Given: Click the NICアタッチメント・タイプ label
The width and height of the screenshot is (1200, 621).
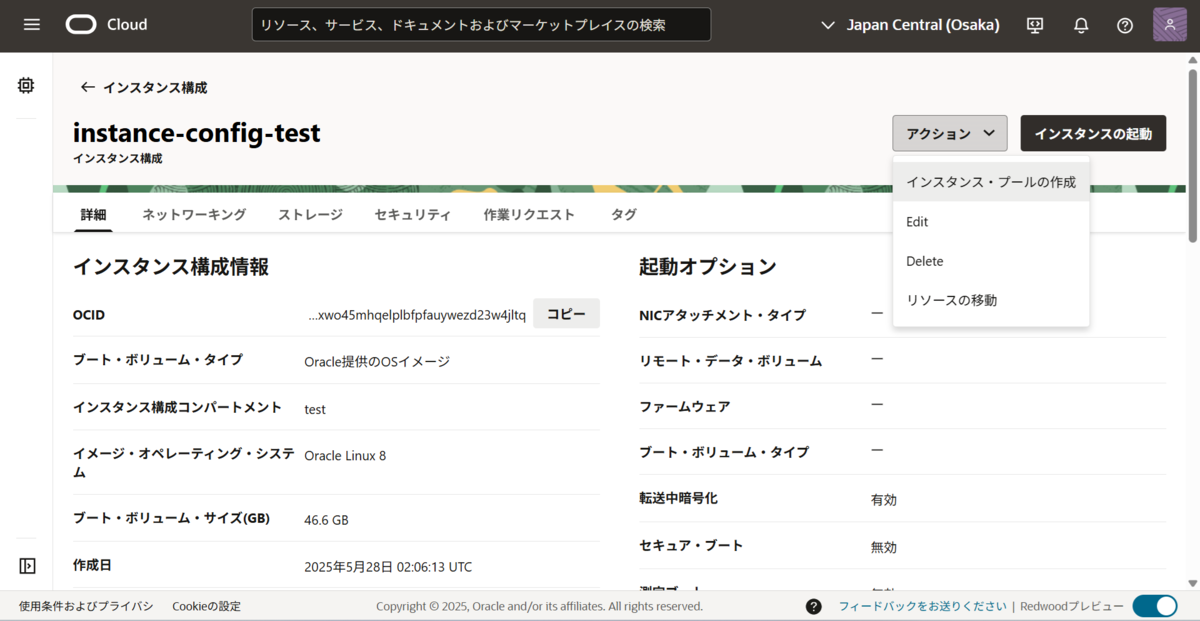Looking at the screenshot, I should [x=722, y=315].
